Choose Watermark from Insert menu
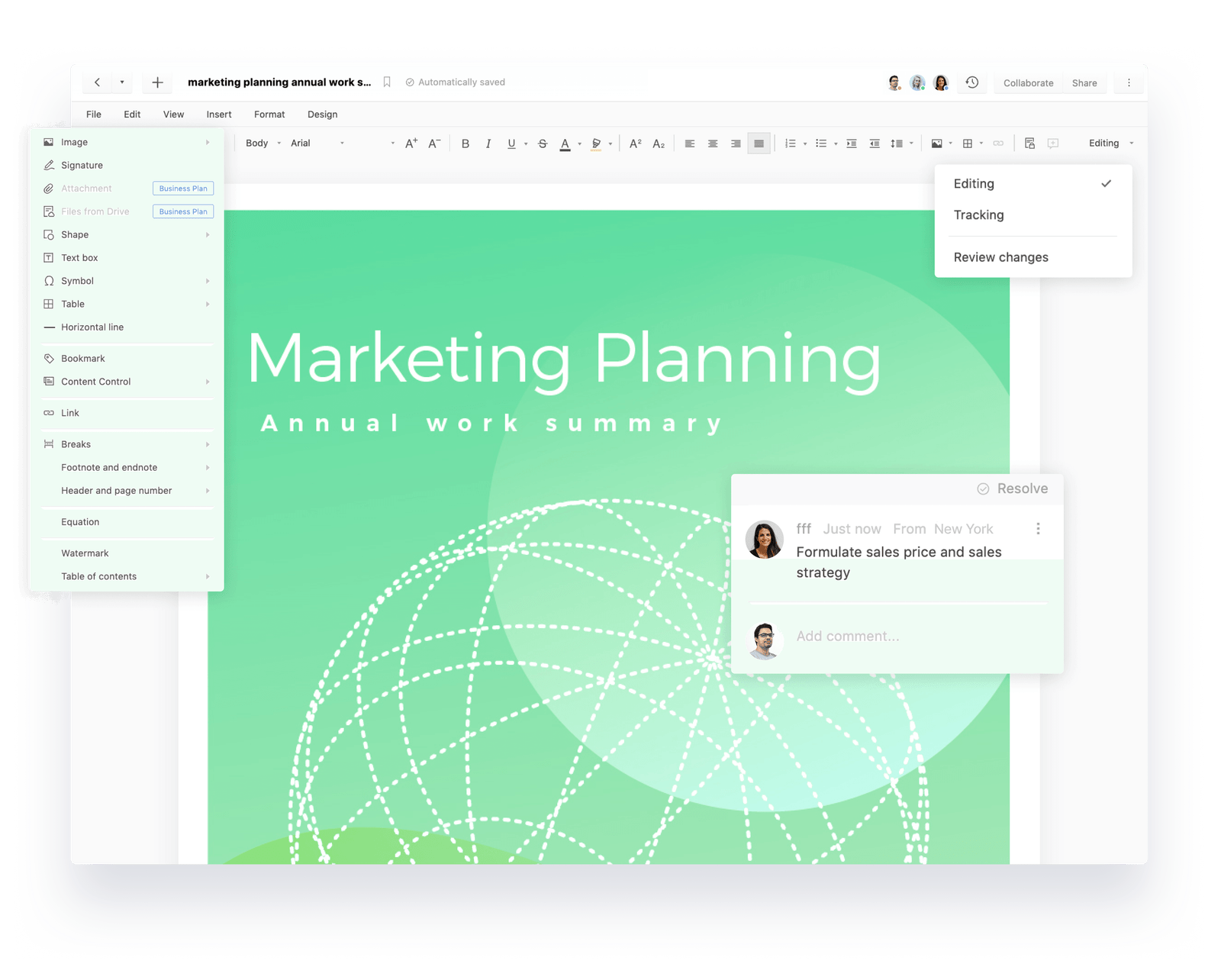Image resolution: width=1221 pixels, height=980 pixels. [85, 553]
